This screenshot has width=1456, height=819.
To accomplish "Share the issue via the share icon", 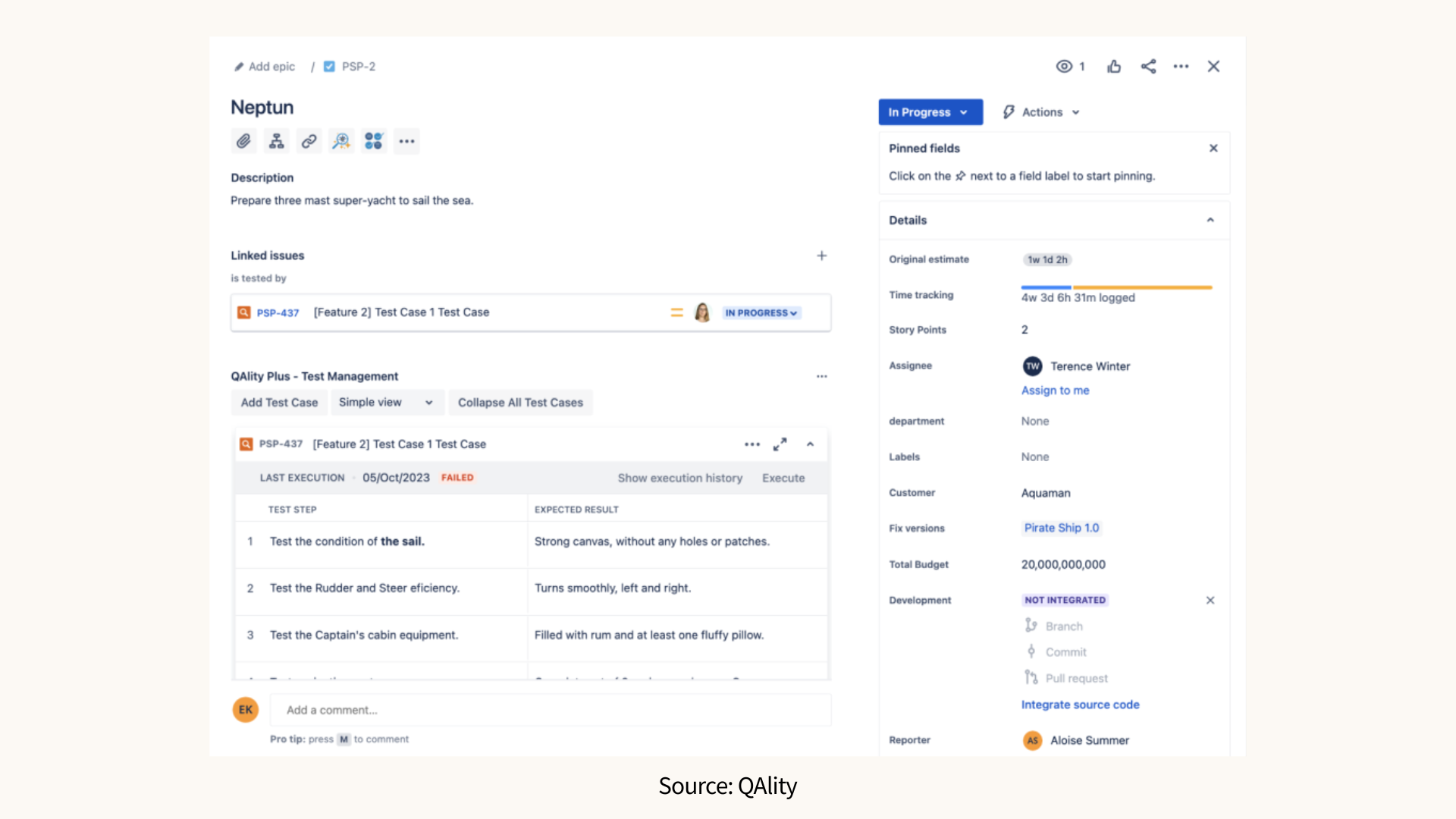I will [x=1148, y=66].
